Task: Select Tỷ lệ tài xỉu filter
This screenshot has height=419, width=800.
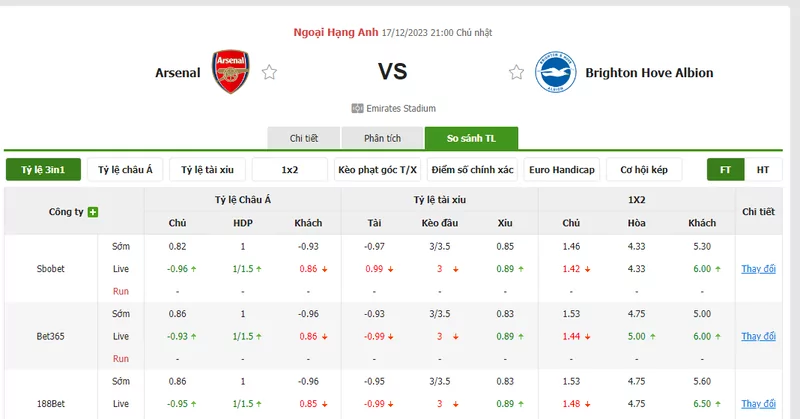Action: (x=207, y=169)
